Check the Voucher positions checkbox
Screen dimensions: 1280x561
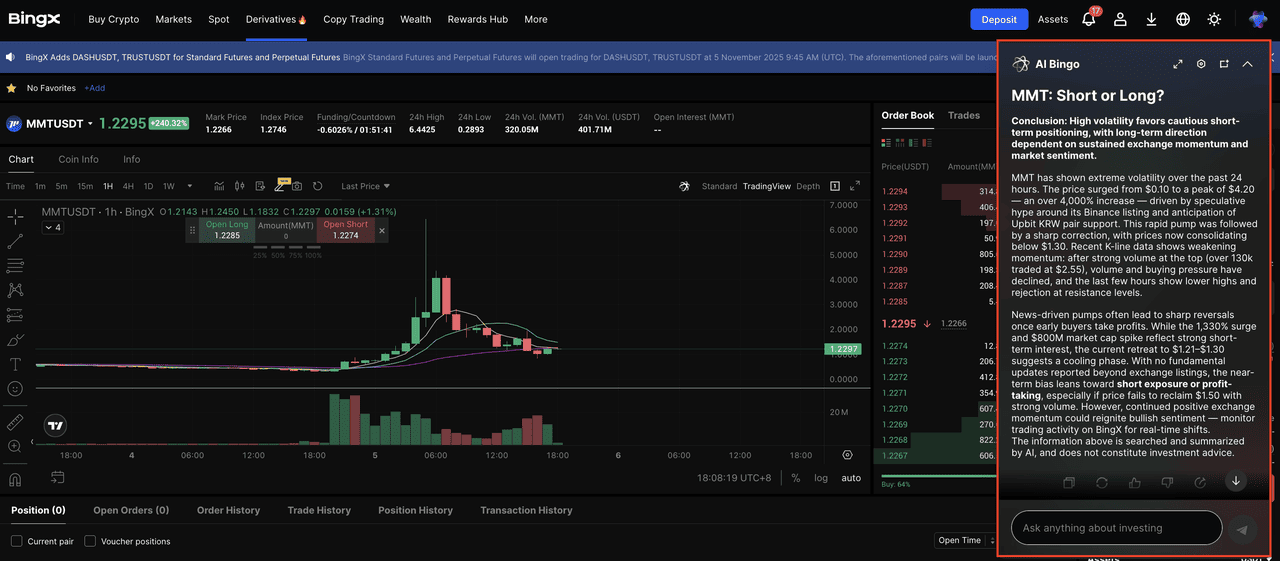coord(91,541)
